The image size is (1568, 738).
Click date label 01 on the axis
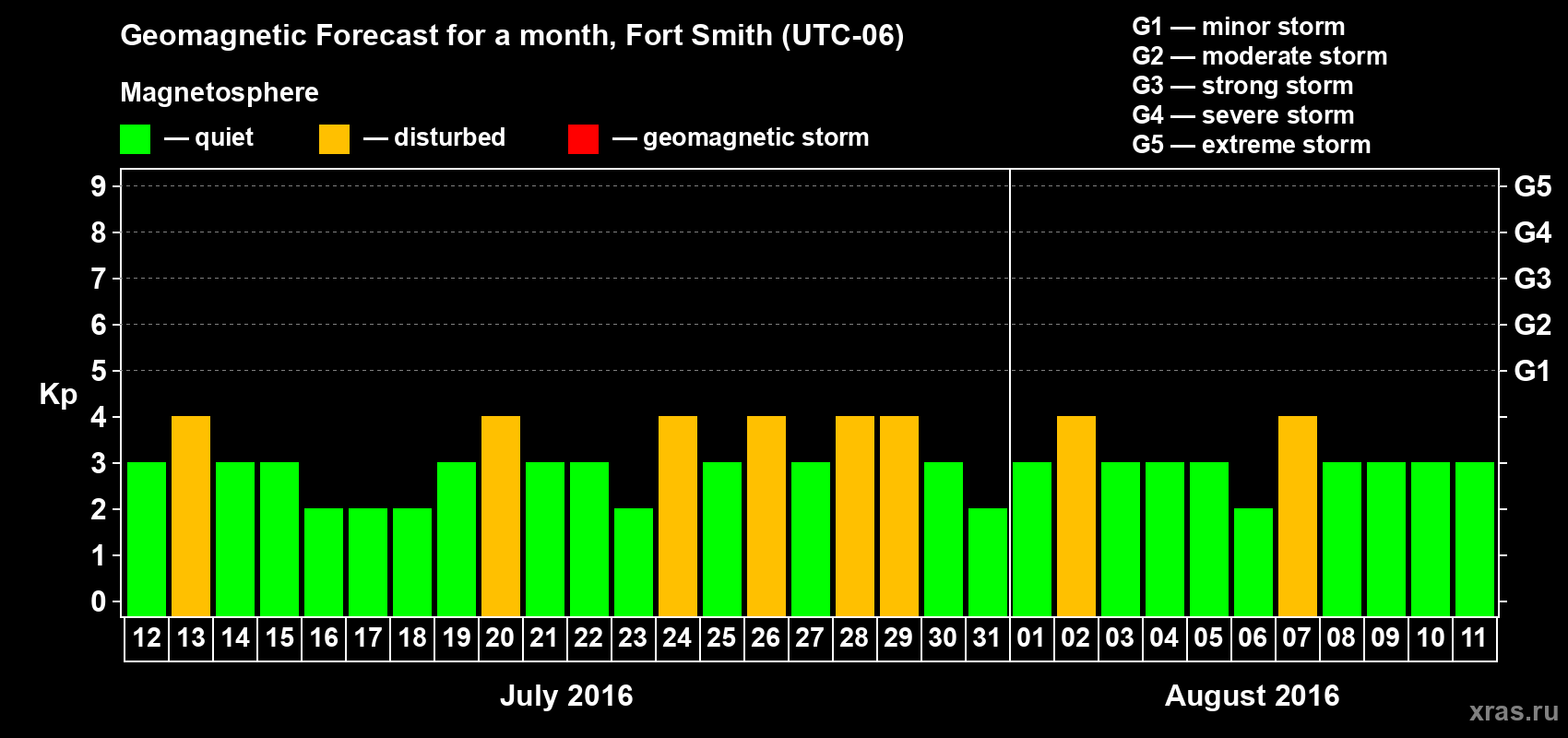pos(1031,638)
